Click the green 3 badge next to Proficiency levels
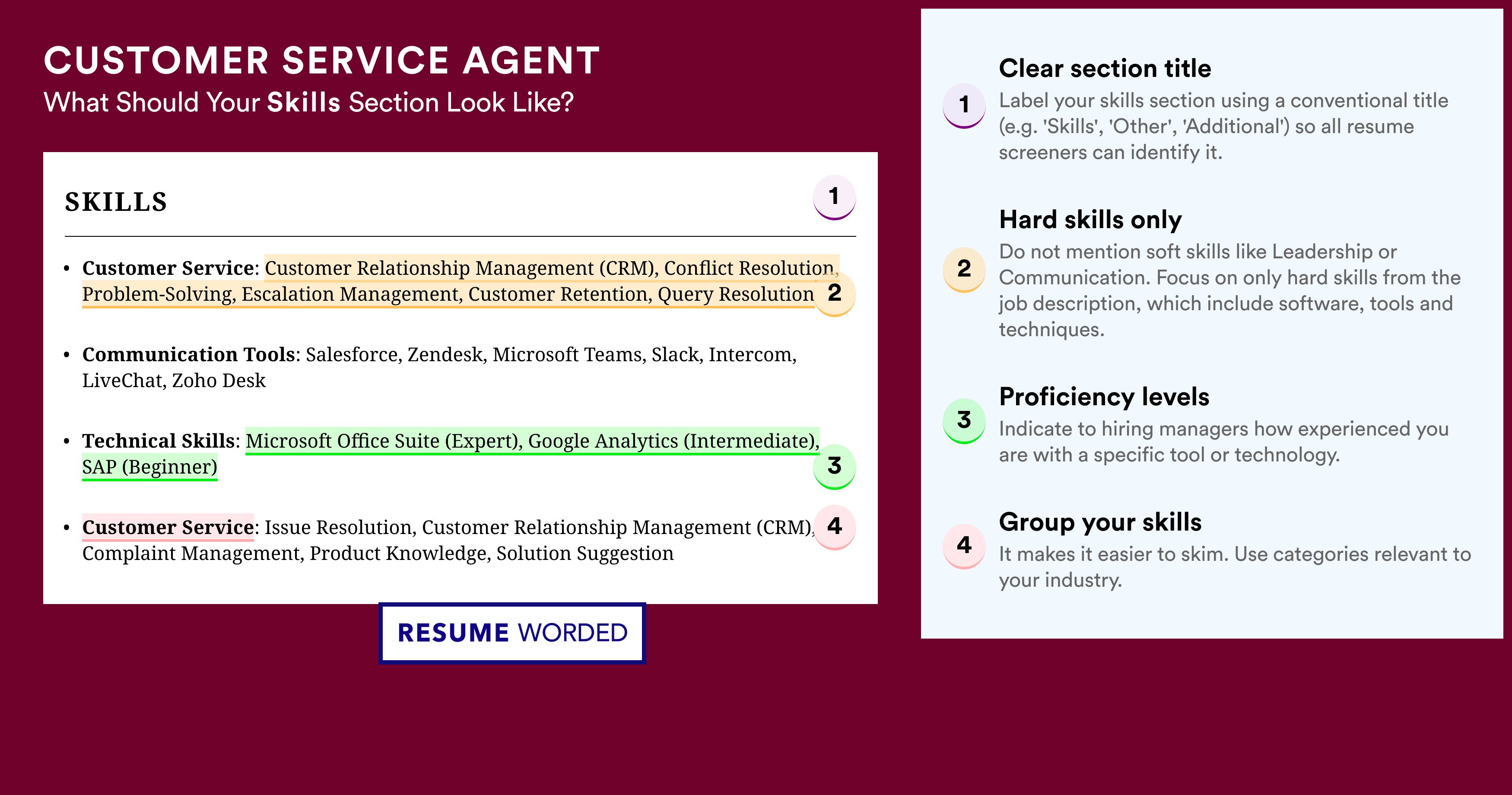Screen dimensions: 1512x795 pos(964,421)
